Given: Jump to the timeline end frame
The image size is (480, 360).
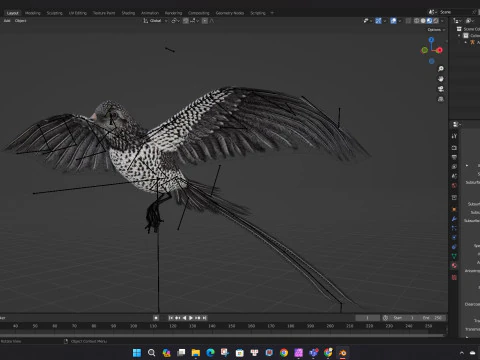Looking at the screenshot, I should point(205,318).
